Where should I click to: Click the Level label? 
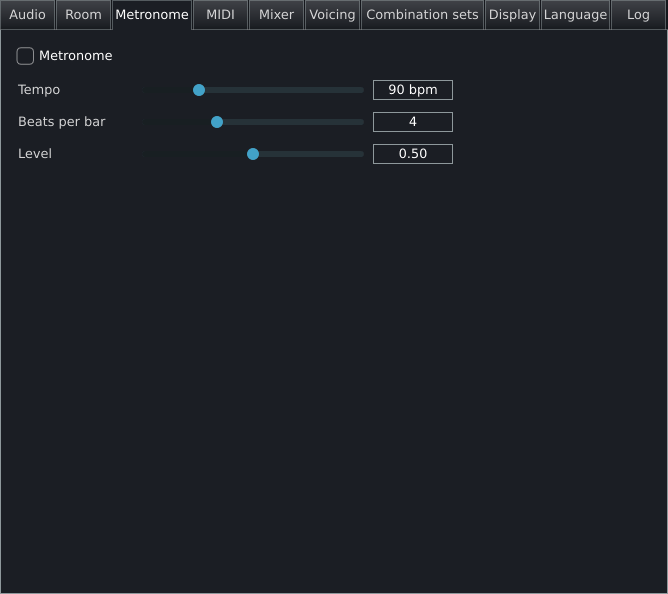[35, 154]
